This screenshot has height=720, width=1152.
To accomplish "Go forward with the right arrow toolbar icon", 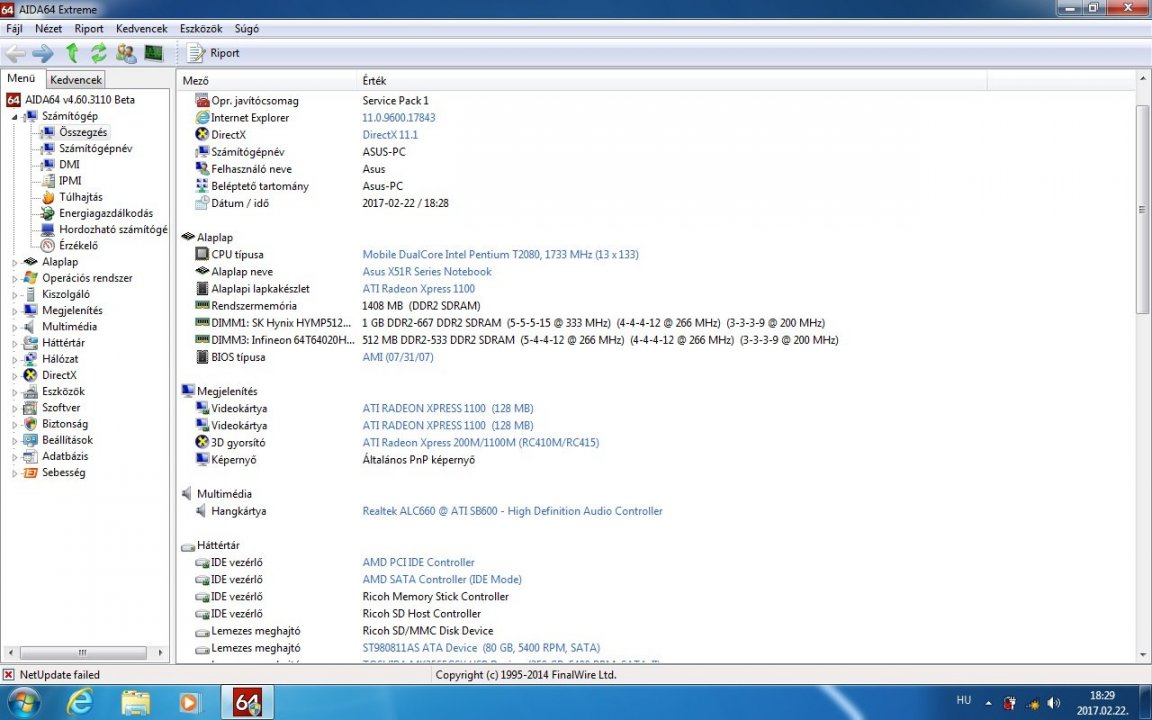I will 43,53.
